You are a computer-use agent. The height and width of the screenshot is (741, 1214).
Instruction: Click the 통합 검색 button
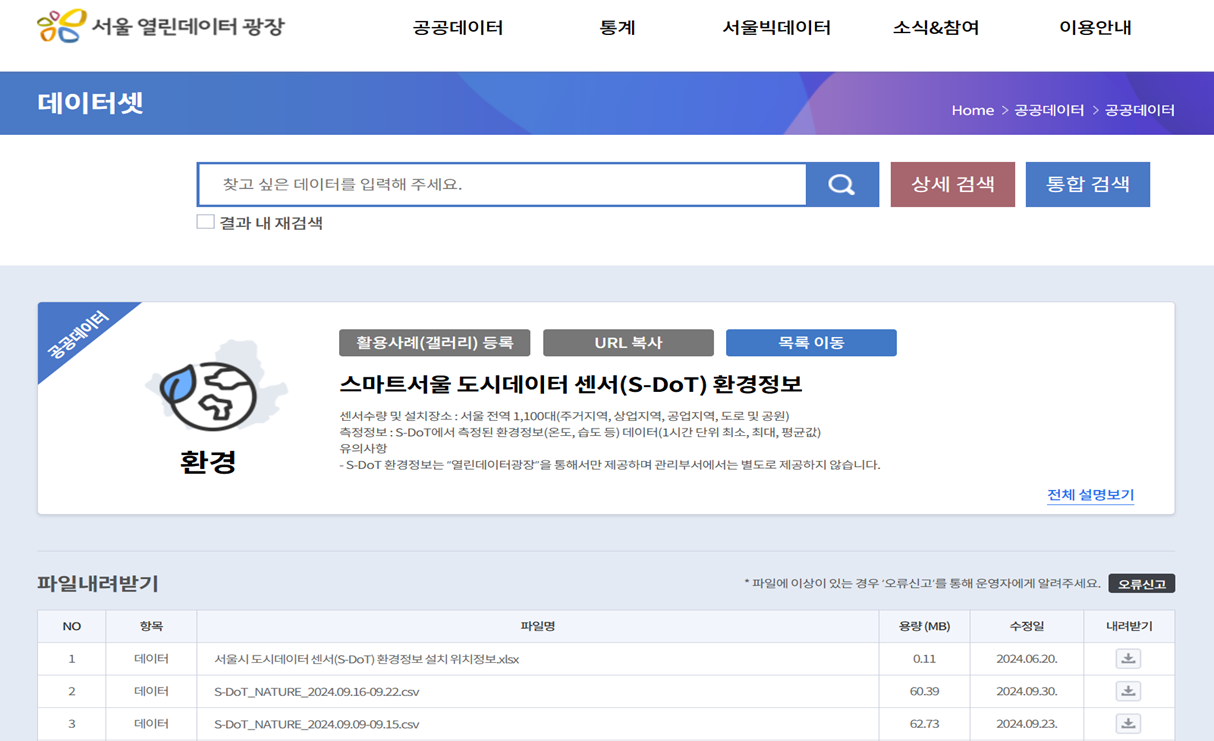point(1088,185)
